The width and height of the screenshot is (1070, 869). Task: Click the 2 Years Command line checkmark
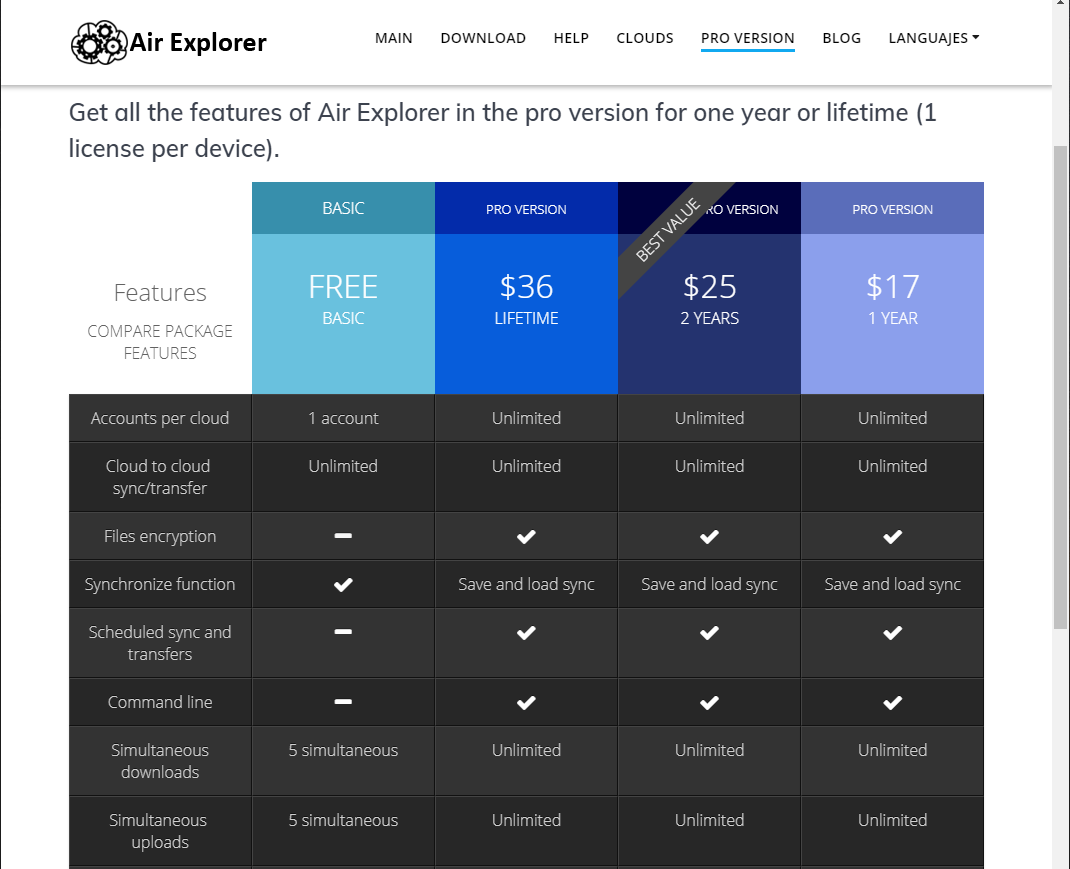pyautogui.click(x=709, y=703)
